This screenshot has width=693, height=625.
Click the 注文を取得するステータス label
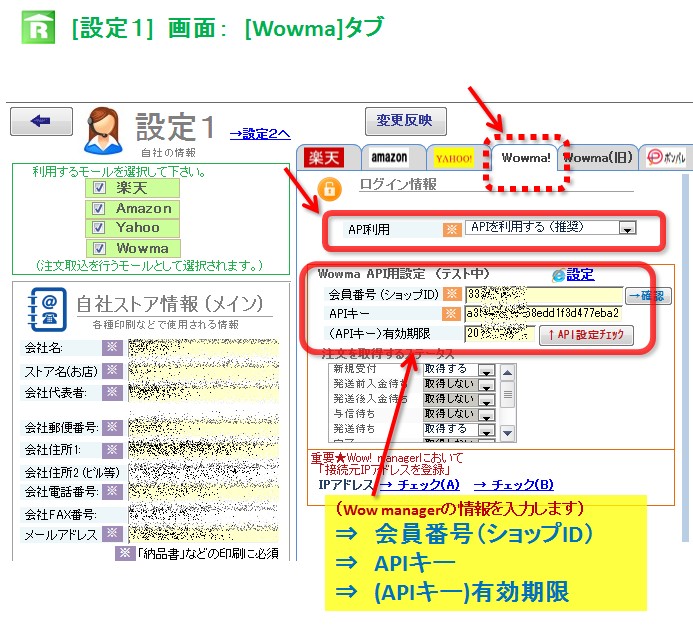pyautogui.click(x=388, y=354)
